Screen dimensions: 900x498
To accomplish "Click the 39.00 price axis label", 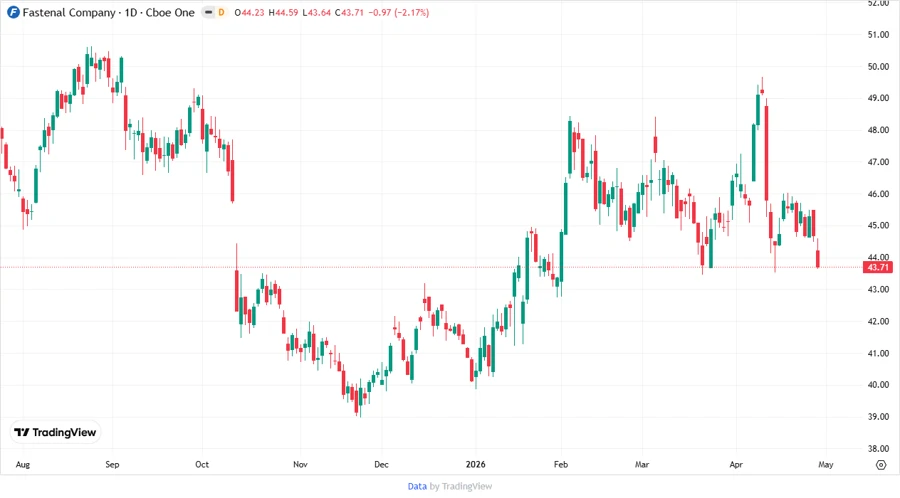I will (x=878, y=417).
